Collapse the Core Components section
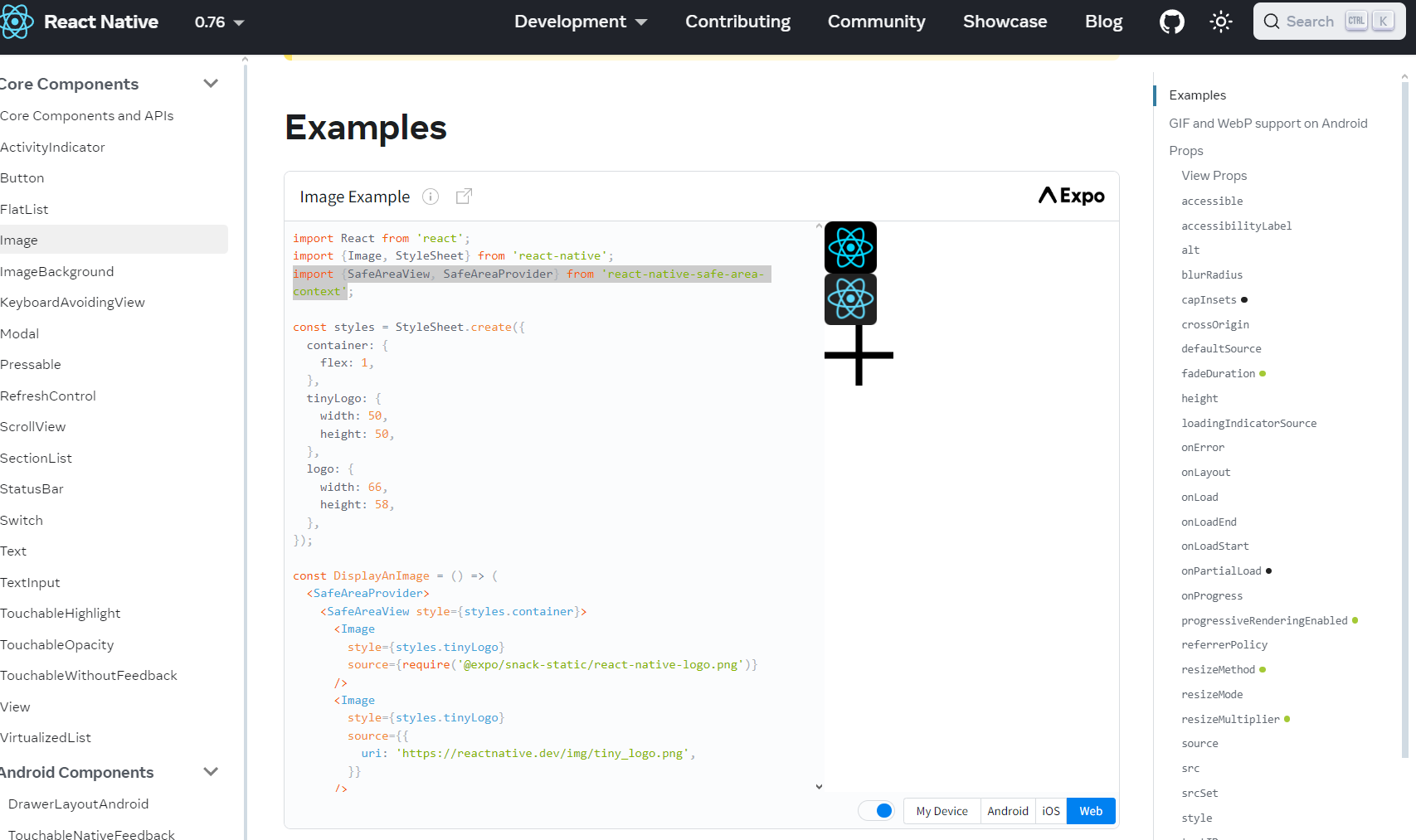The width and height of the screenshot is (1416, 840). [211, 84]
